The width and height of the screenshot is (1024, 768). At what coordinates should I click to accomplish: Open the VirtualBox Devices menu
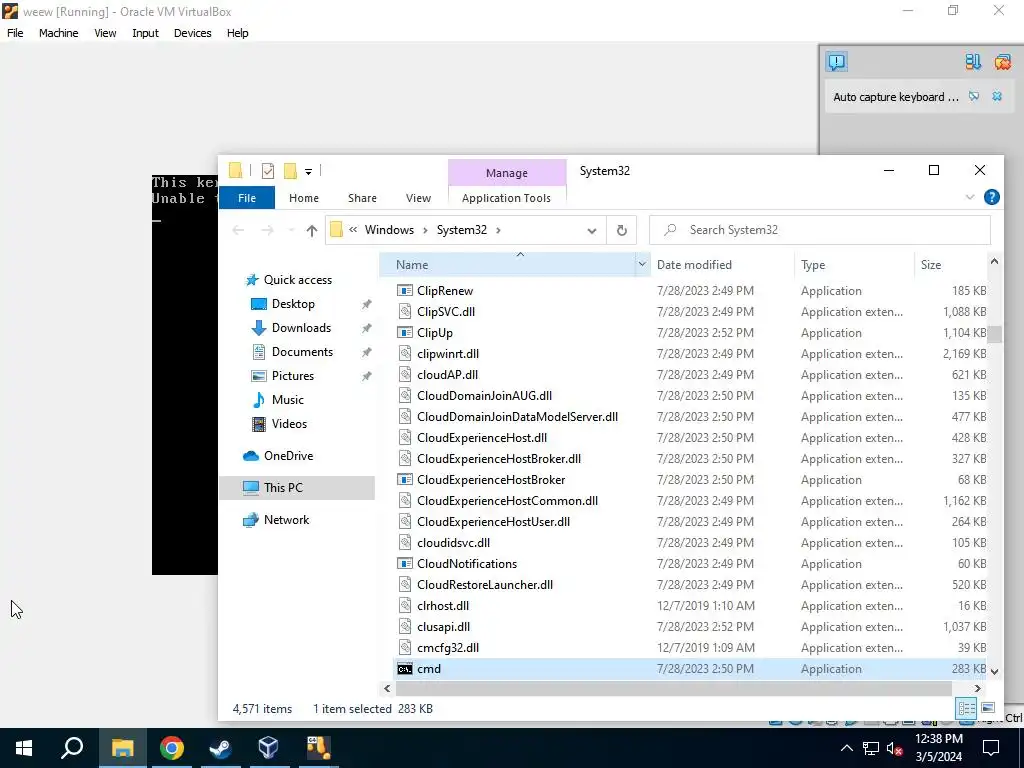[192, 33]
